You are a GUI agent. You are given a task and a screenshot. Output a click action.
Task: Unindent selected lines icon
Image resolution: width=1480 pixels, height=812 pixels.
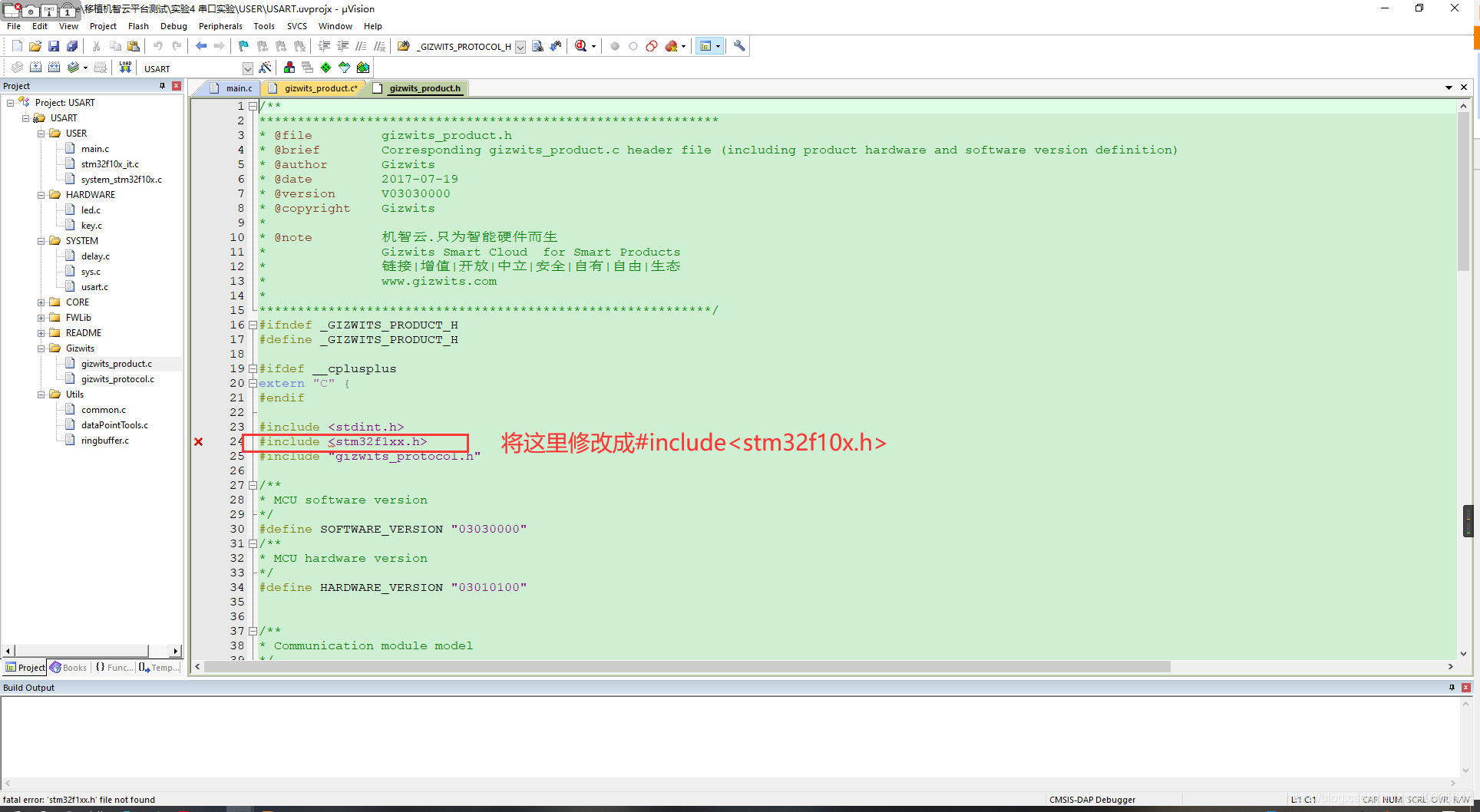(x=342, y=46)
